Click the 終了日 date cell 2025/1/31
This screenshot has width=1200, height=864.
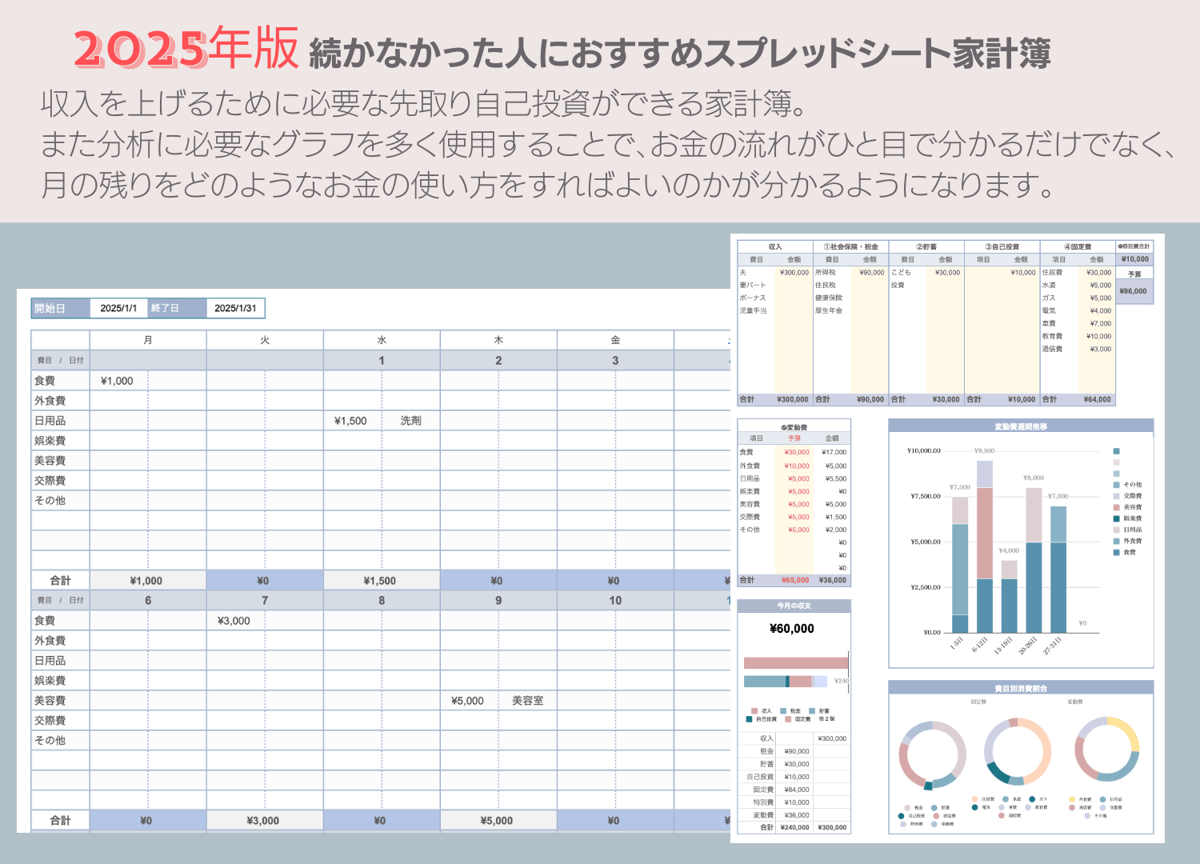(236, 309)
